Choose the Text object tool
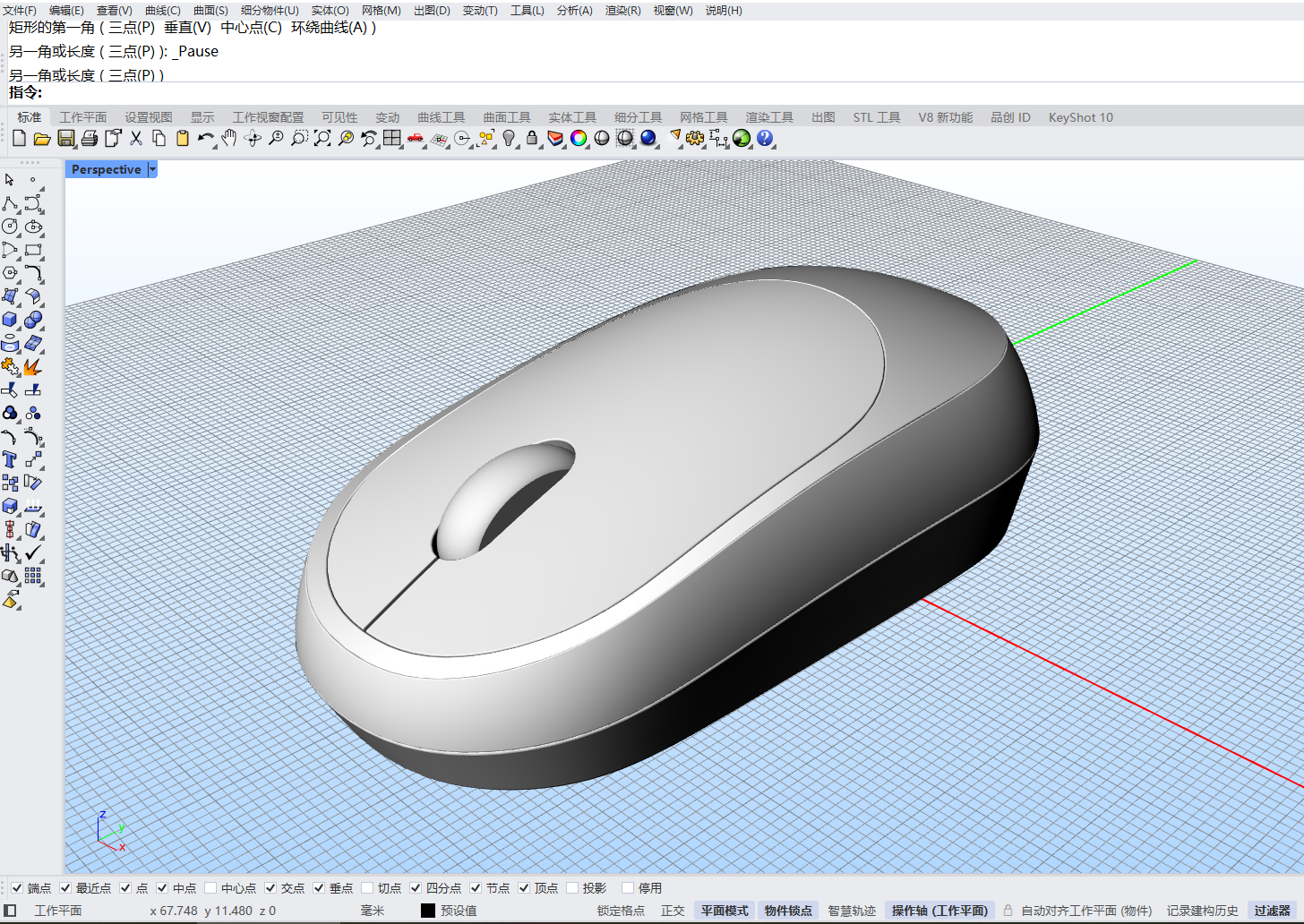The image size is (1304, 924). (x=10, y=459)
